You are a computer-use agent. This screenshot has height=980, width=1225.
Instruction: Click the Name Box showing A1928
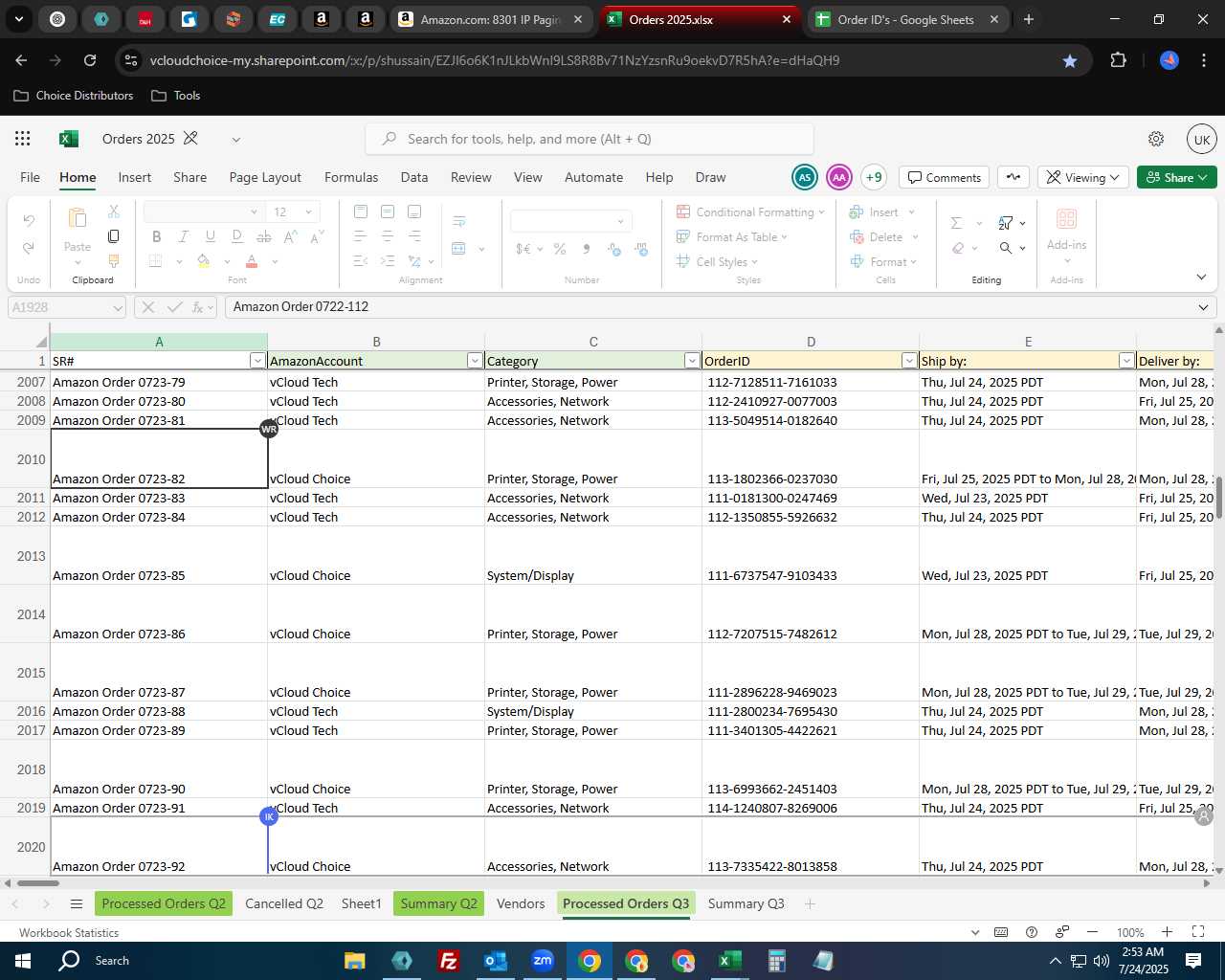[66, 307]
